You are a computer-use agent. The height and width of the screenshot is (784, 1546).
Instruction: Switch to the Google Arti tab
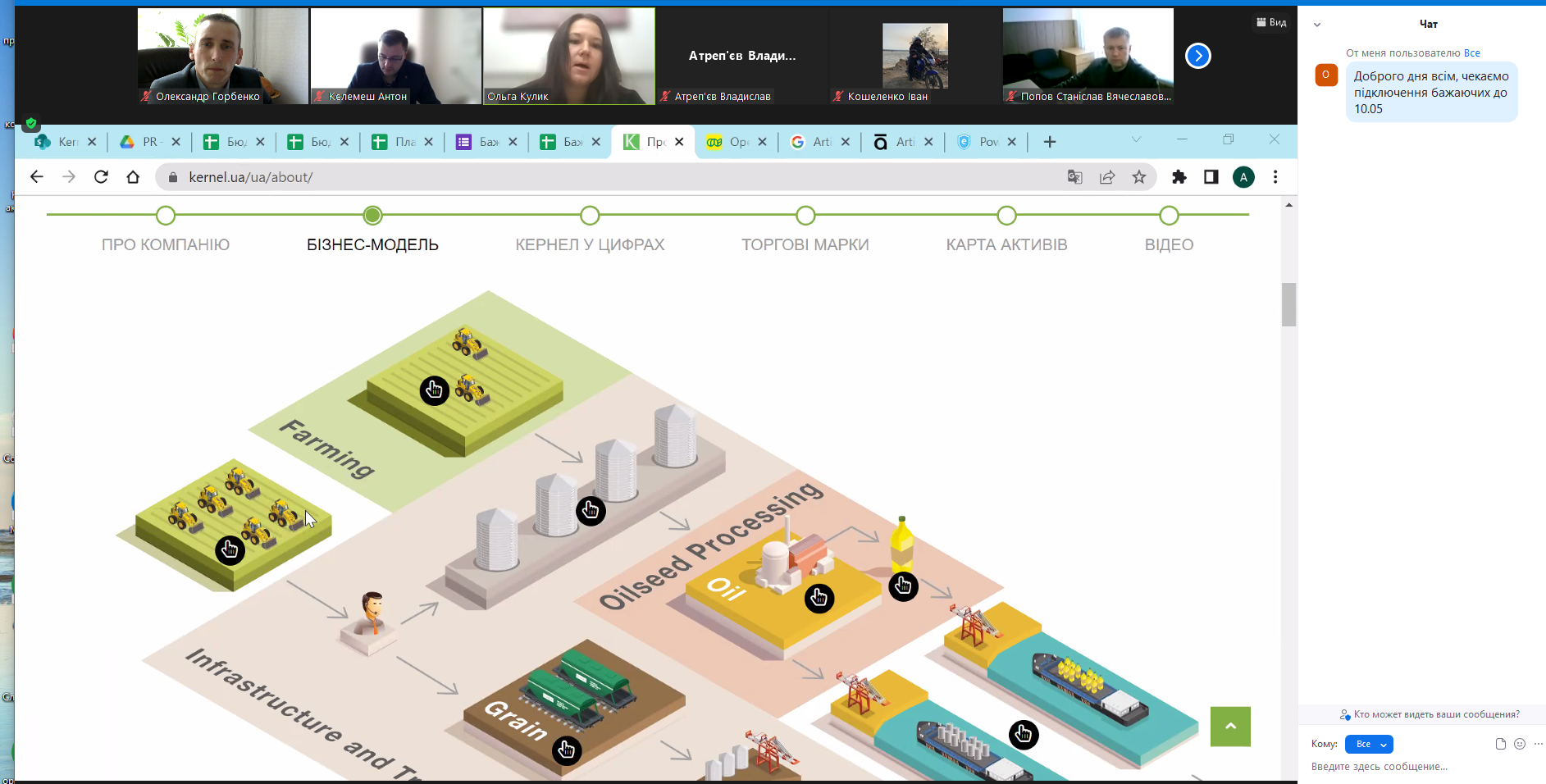820,142
